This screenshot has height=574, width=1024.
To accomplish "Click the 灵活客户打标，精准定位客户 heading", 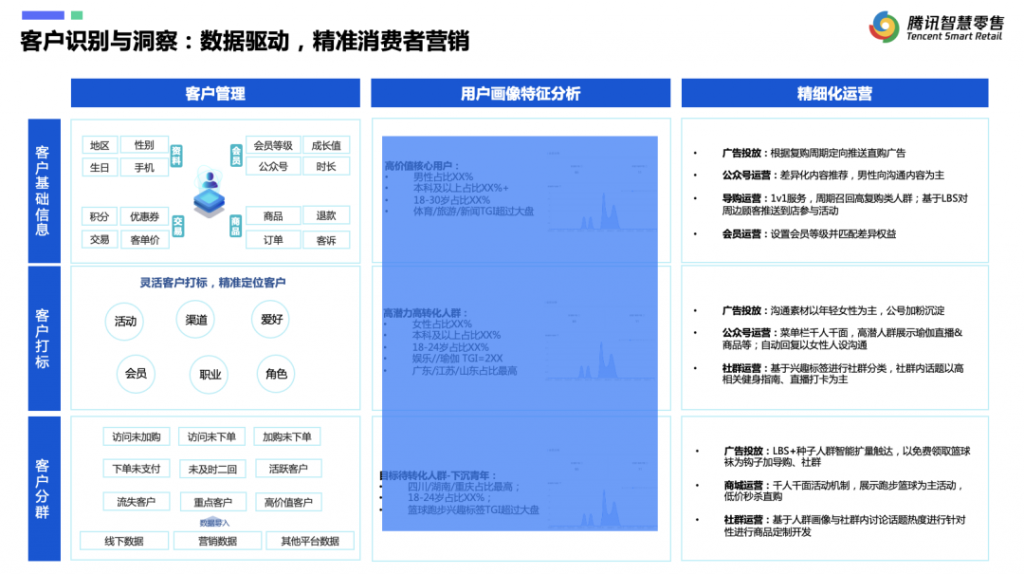I will [x=212, y=283].
